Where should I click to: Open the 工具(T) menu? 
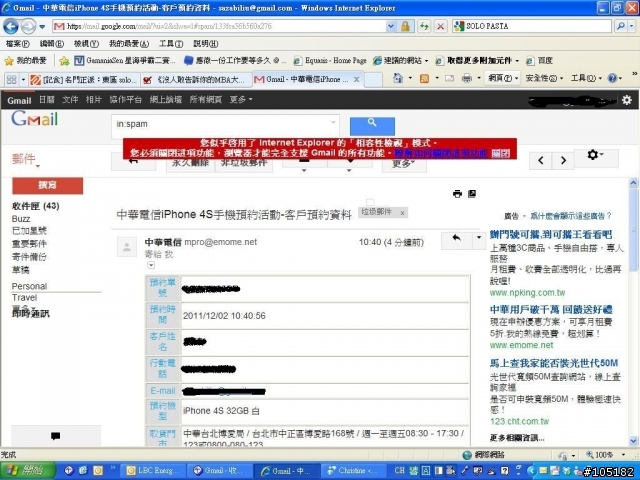point(171,44)
